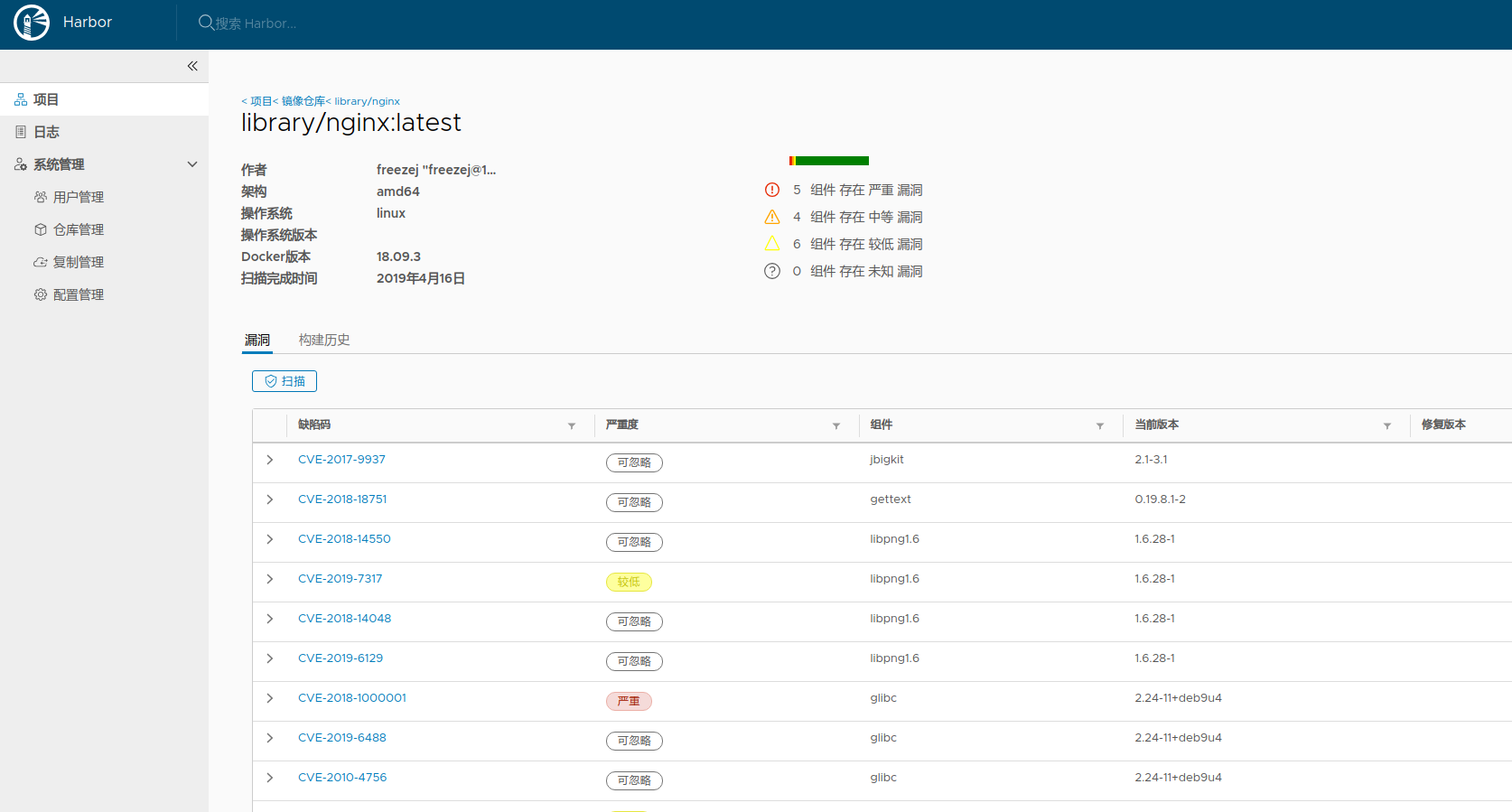Click the green vulnerability summary bar
This screenshot has height=812, width=1512.
(832, 161)
